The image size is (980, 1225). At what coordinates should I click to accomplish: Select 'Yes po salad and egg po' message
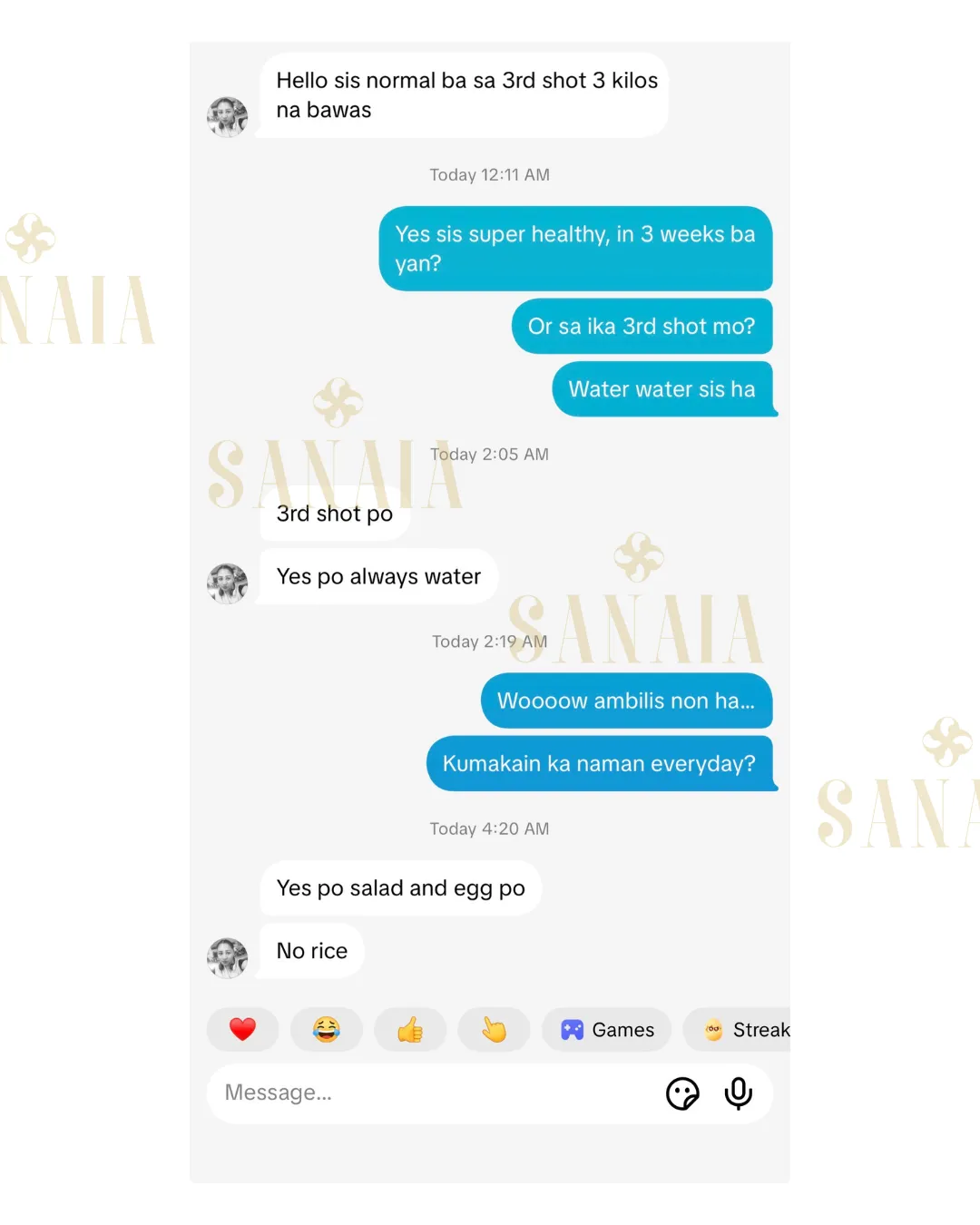[401, 887]
